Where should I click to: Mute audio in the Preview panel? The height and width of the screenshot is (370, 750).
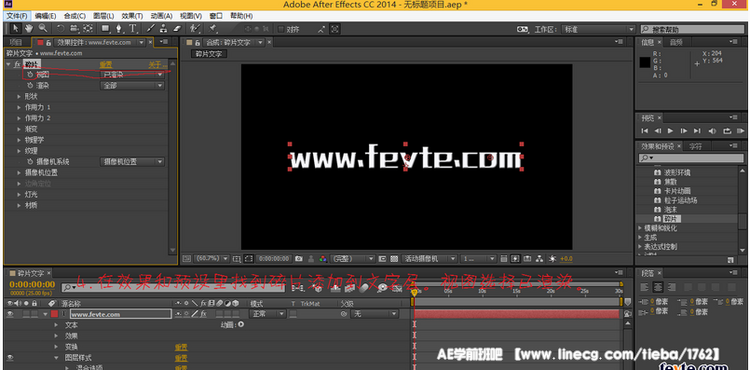[x=713, y=131]
